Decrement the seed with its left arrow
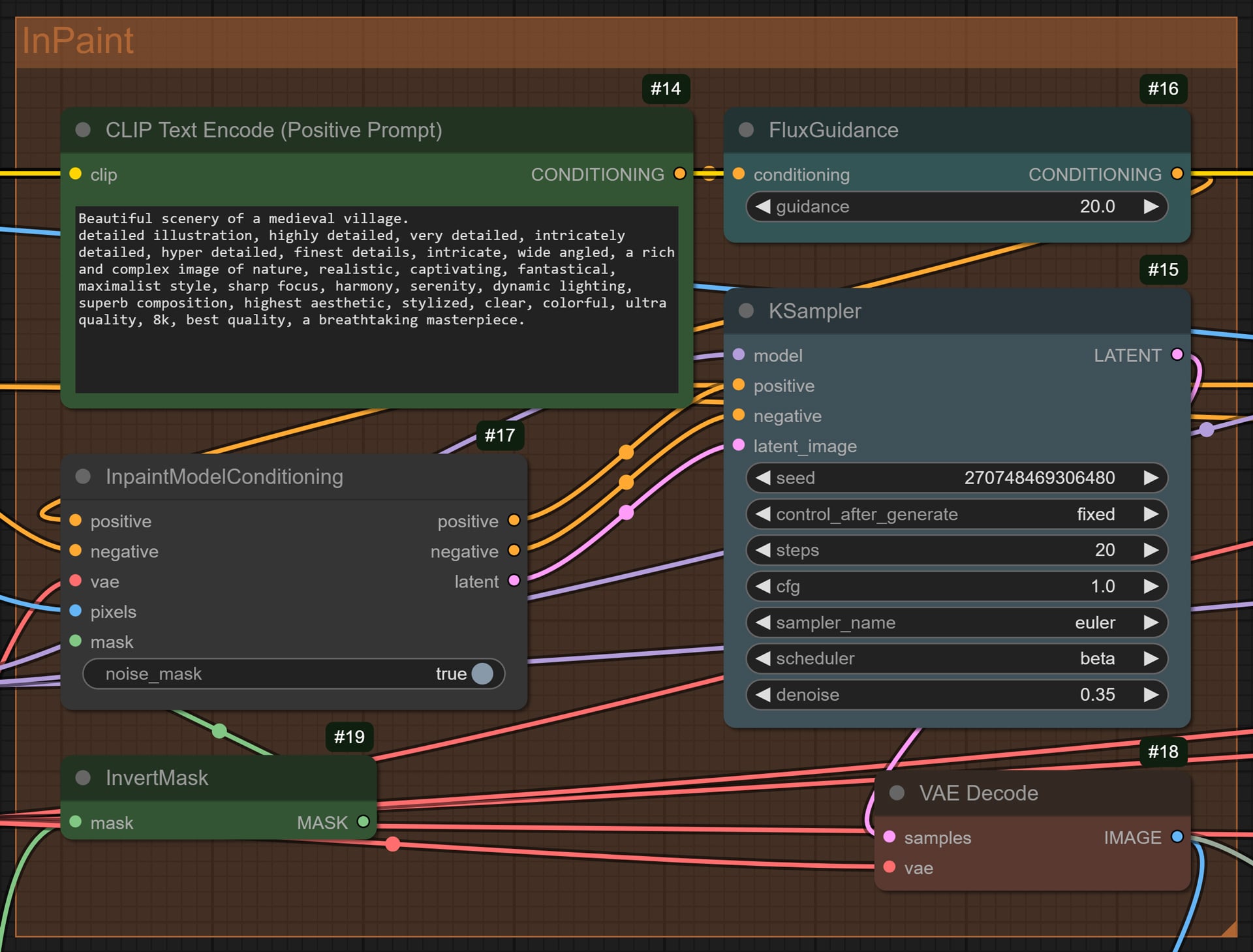Screen dimensions: 1253x952 click(x=762, y=478)
